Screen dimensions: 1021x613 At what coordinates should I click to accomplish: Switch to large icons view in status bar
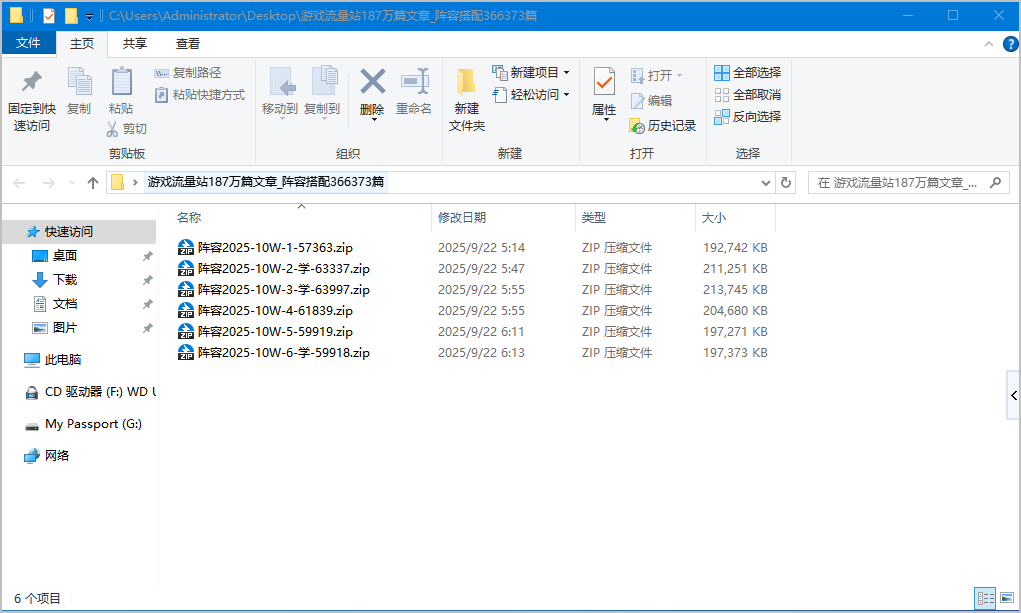pos(1007,598)
